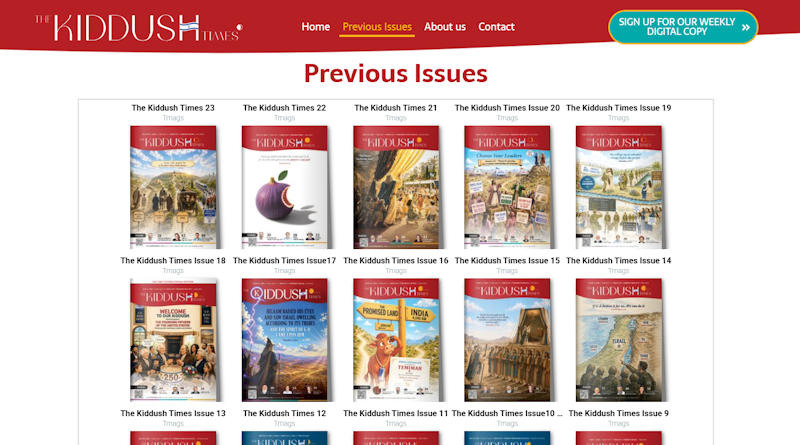Click title 'The Kiddush Times 22'
This screenshot has width=800, height=445.
click(x=284, y=108)
